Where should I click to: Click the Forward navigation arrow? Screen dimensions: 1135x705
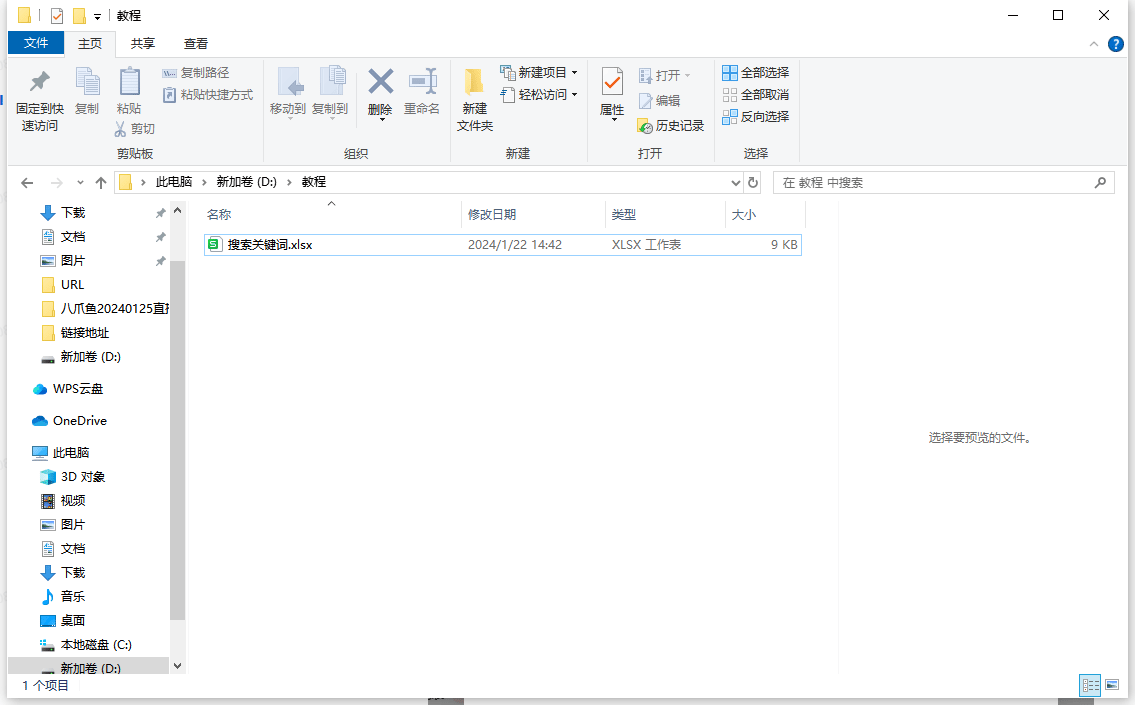pyautogui.click(x=56, y=182)
